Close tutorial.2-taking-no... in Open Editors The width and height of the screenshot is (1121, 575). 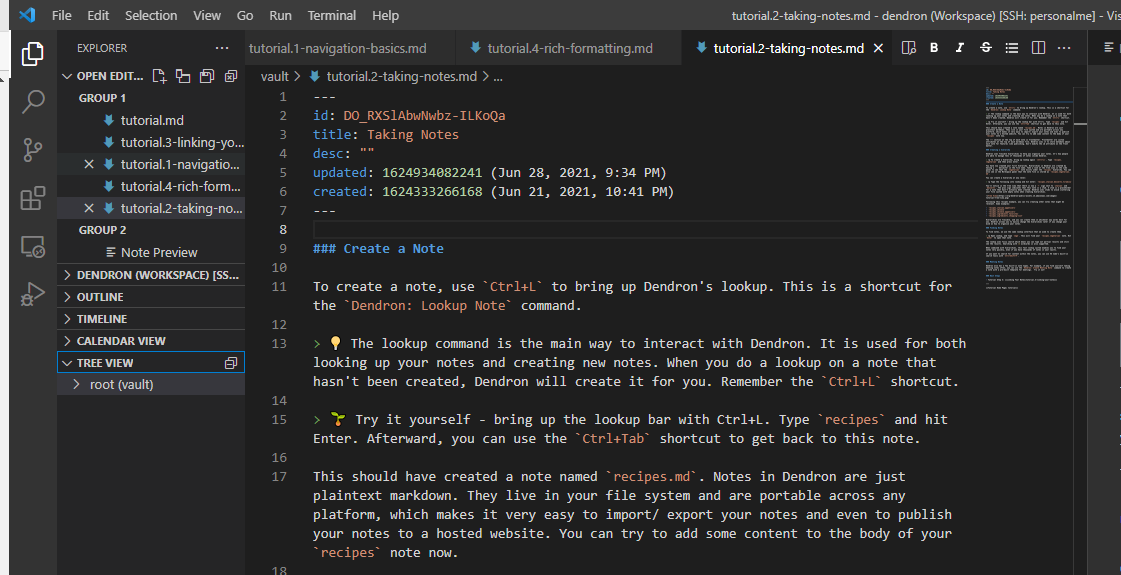click(89, 209)
